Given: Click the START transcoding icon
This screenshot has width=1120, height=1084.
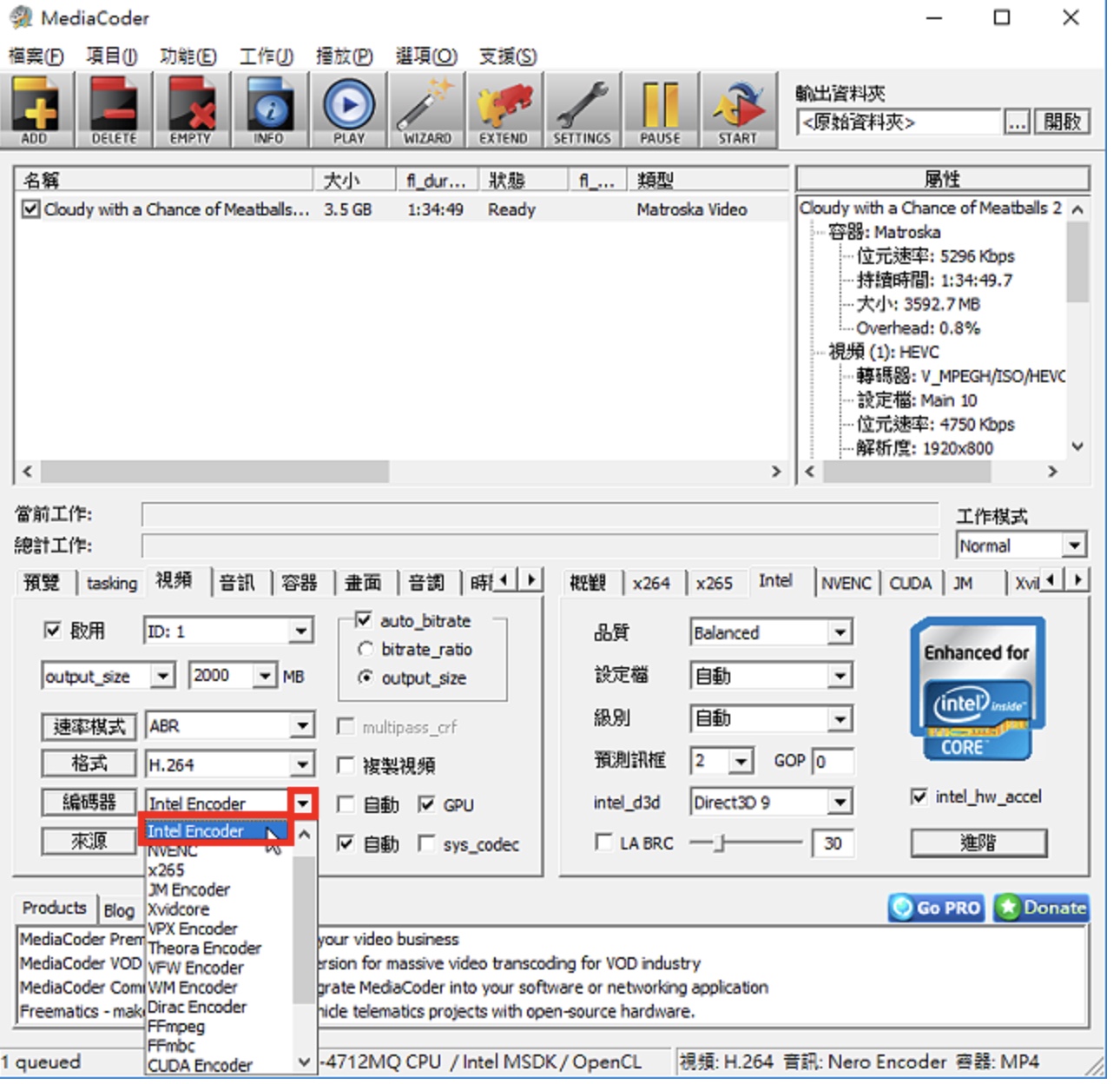Looking at the screenshot, I should [738, 111].
